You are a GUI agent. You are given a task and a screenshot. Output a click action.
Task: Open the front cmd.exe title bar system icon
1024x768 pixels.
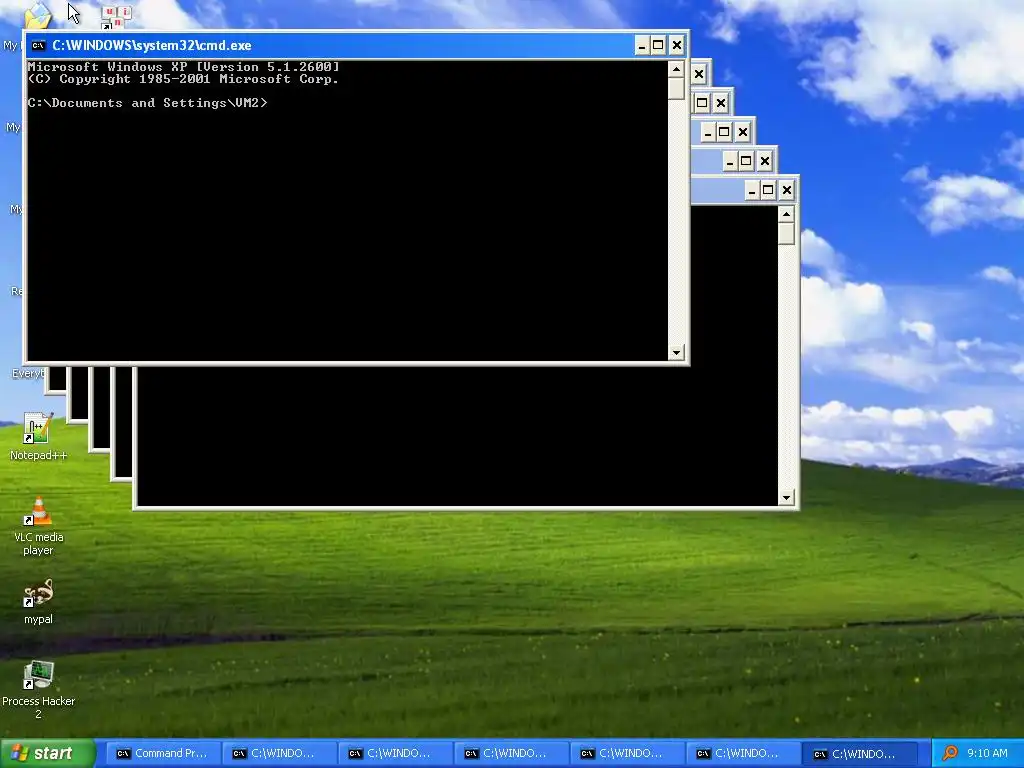[x=39, y=45]
